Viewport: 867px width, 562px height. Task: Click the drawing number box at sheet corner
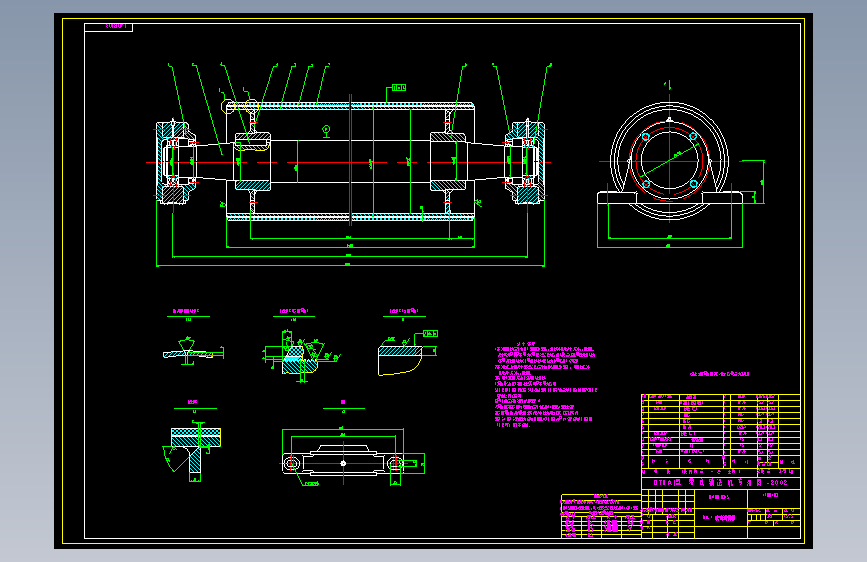tap(108, 27)
